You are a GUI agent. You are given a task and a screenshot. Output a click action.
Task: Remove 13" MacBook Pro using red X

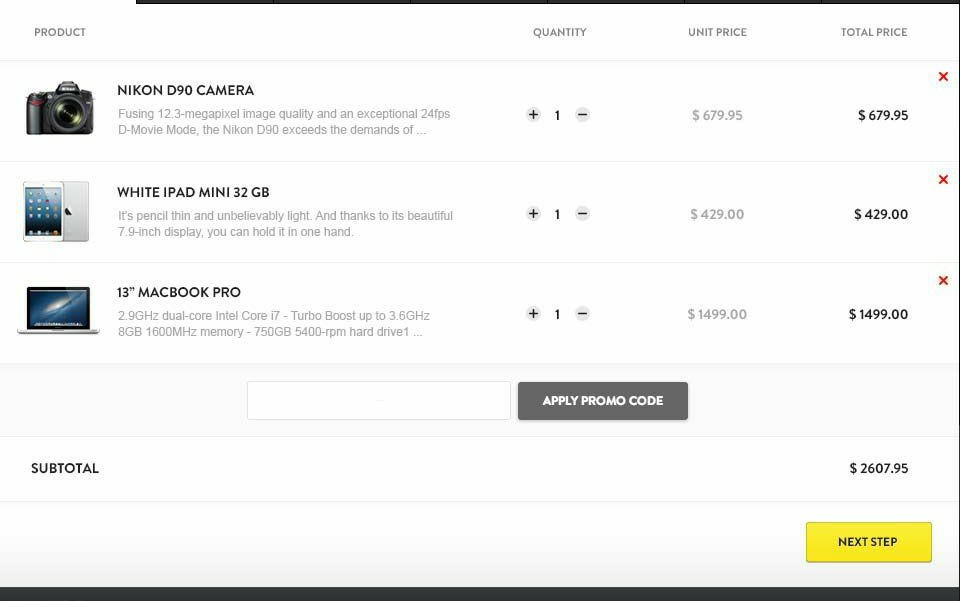click(943, 280)
